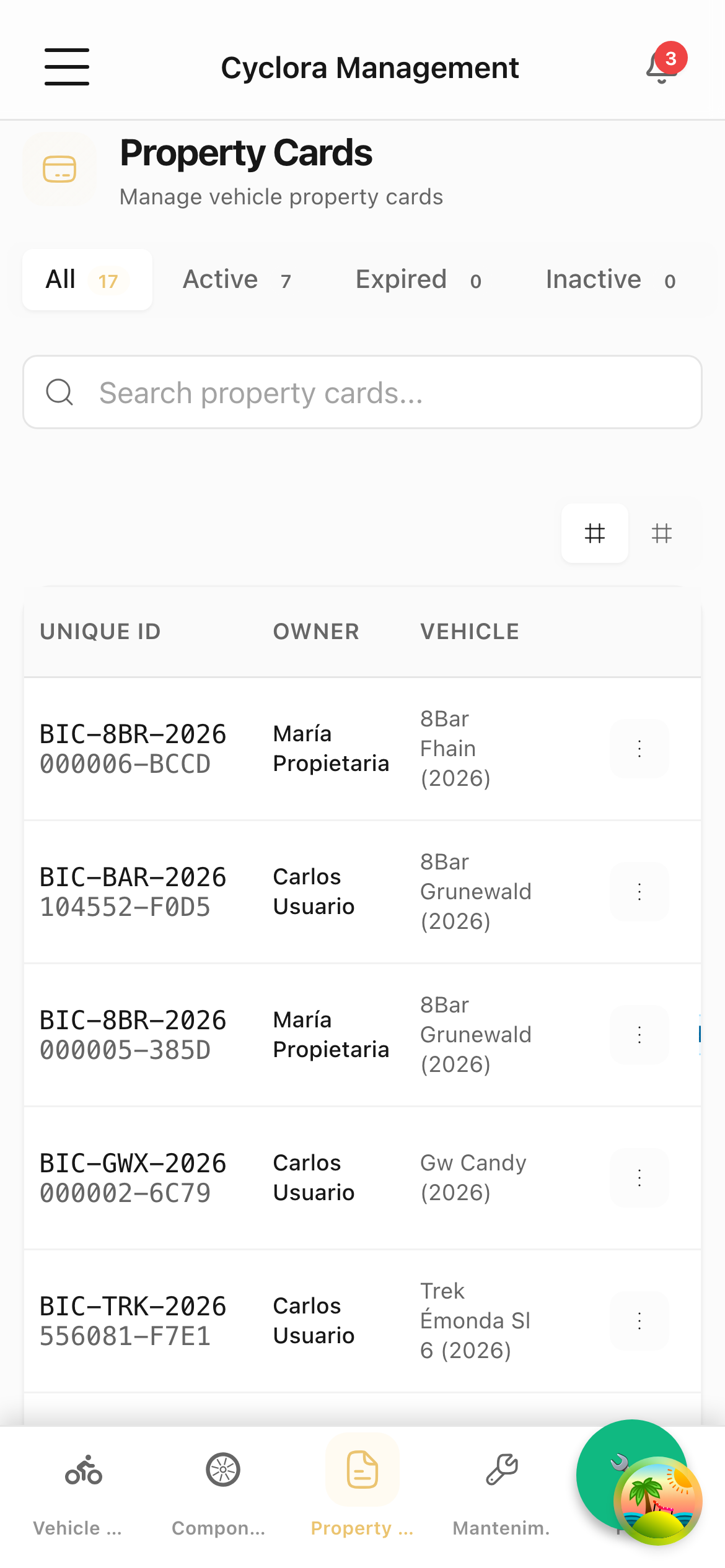Select the compact grid view toggle
Viewport: 725px width, 1568px height.
[x=595, y=533]
